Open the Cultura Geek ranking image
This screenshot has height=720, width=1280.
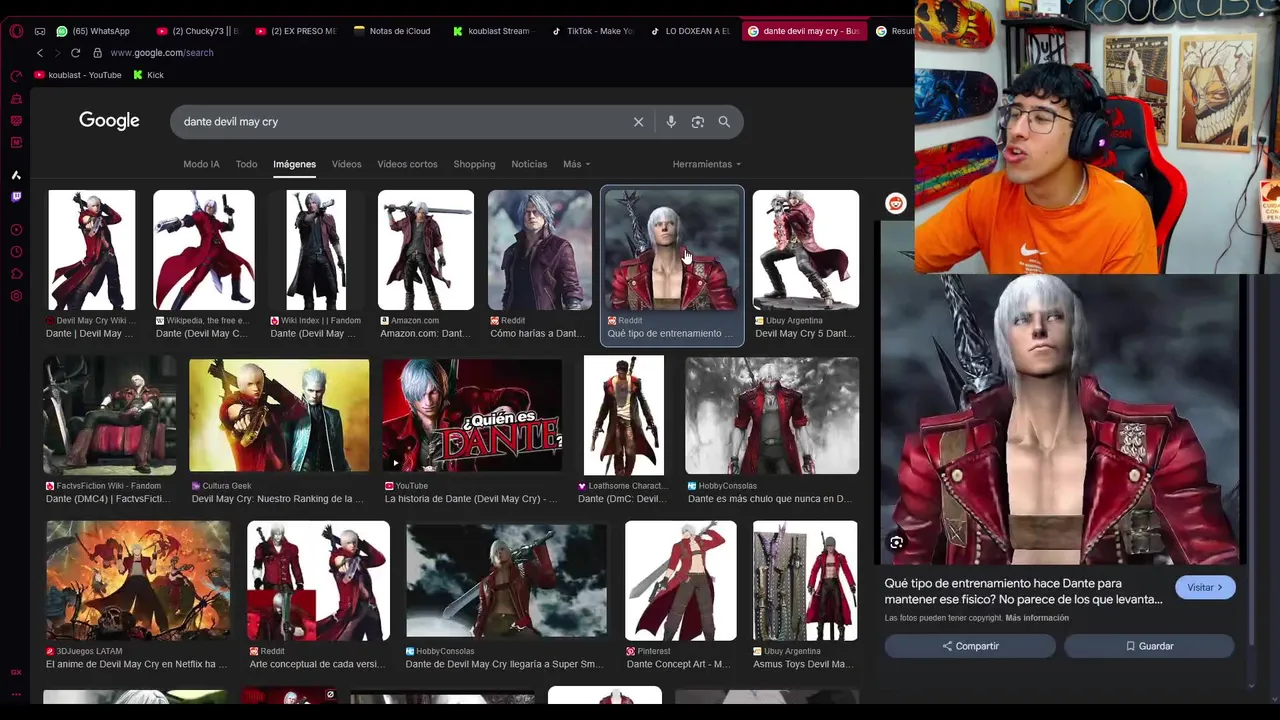279,416
